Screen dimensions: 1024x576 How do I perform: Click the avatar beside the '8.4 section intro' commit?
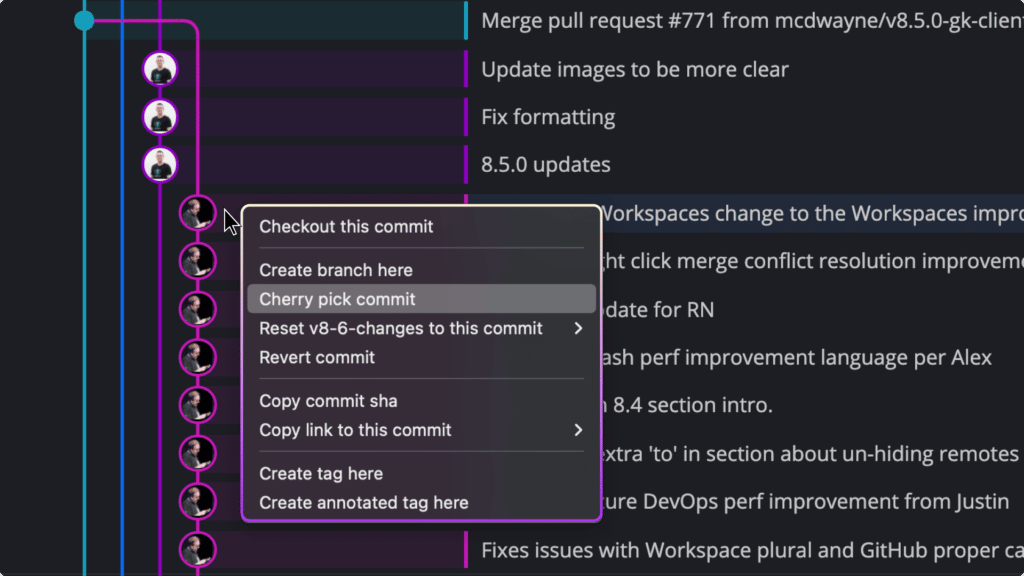[x=197, y=405]
